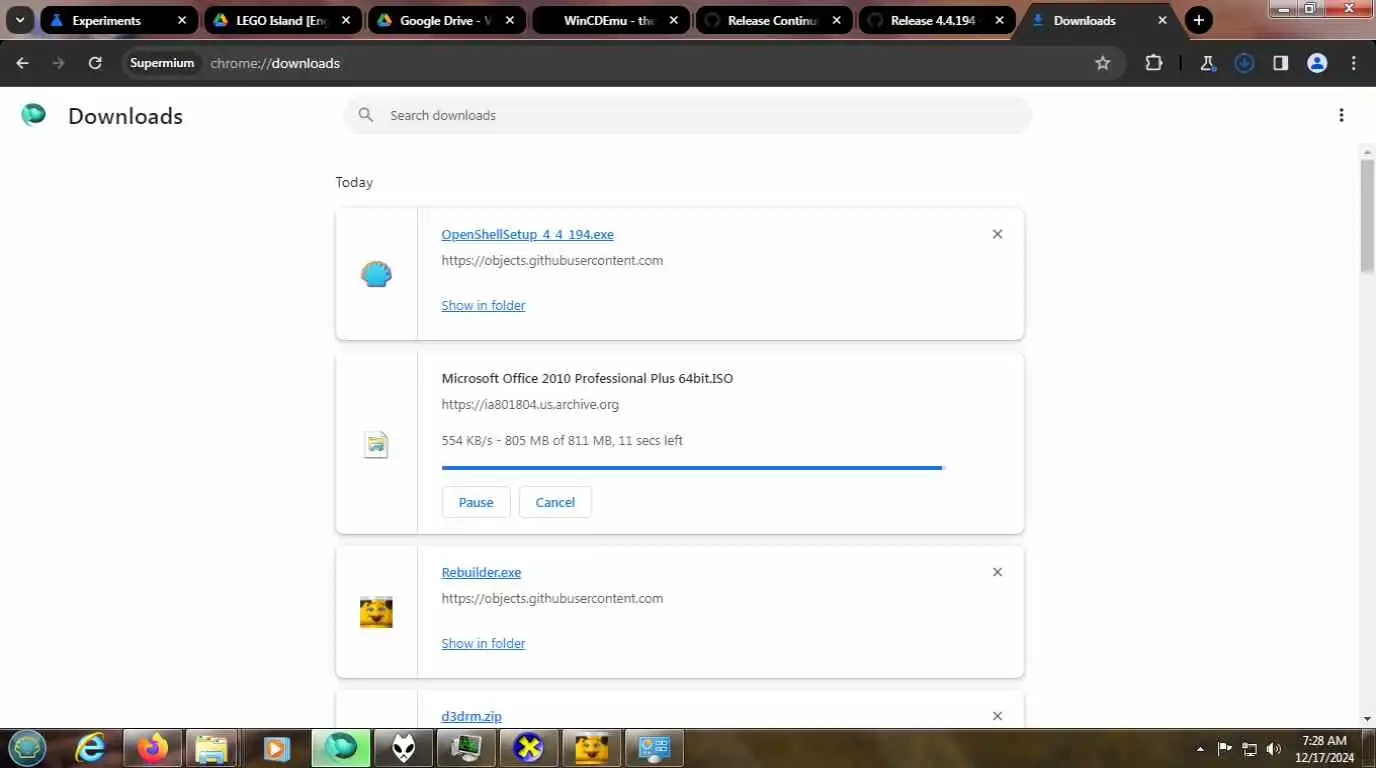1376x768 pixels.
Task: Open the d3drm.zip file link
Action: 471,716
